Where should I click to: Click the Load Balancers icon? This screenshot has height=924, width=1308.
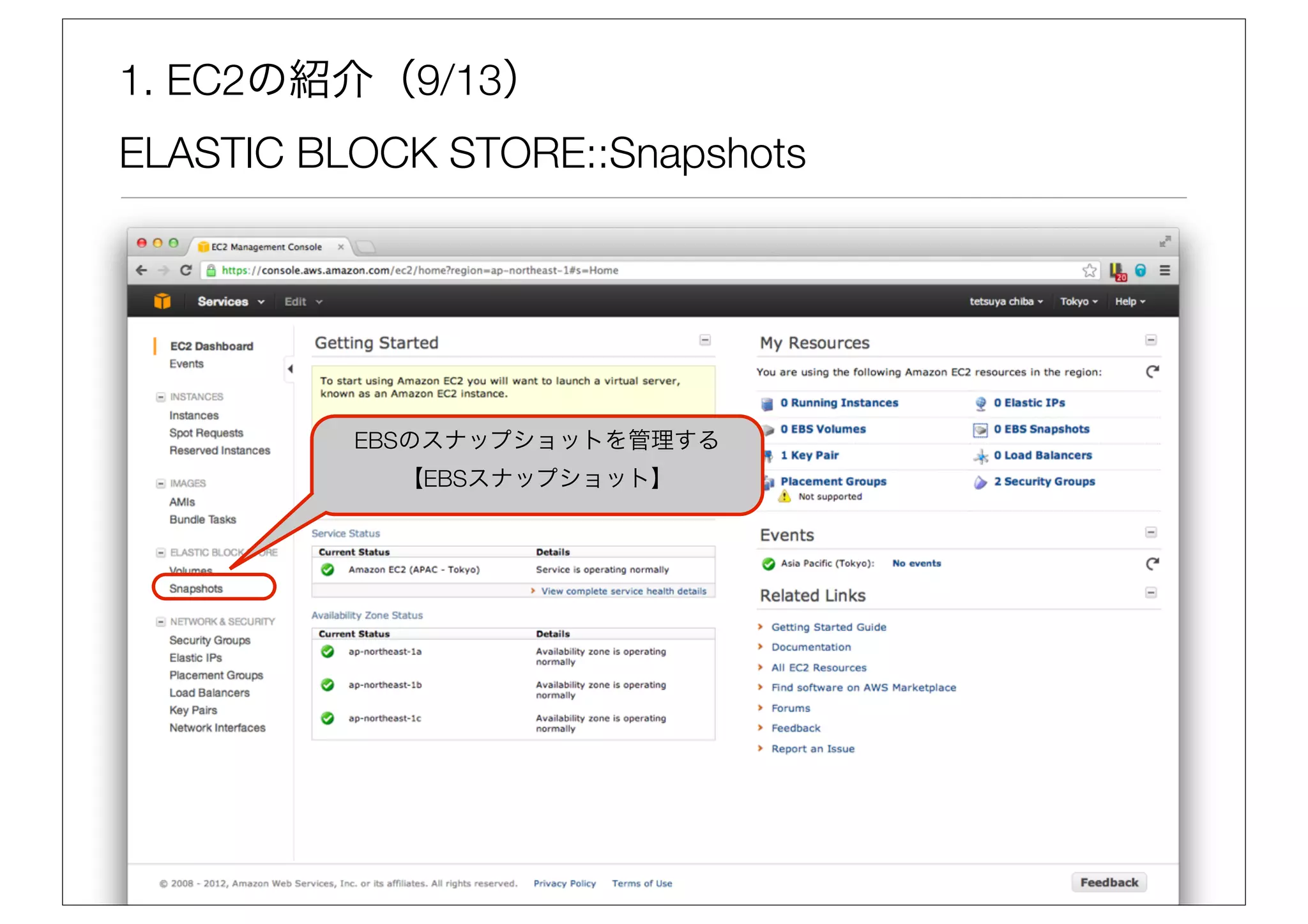click(980, 456)
